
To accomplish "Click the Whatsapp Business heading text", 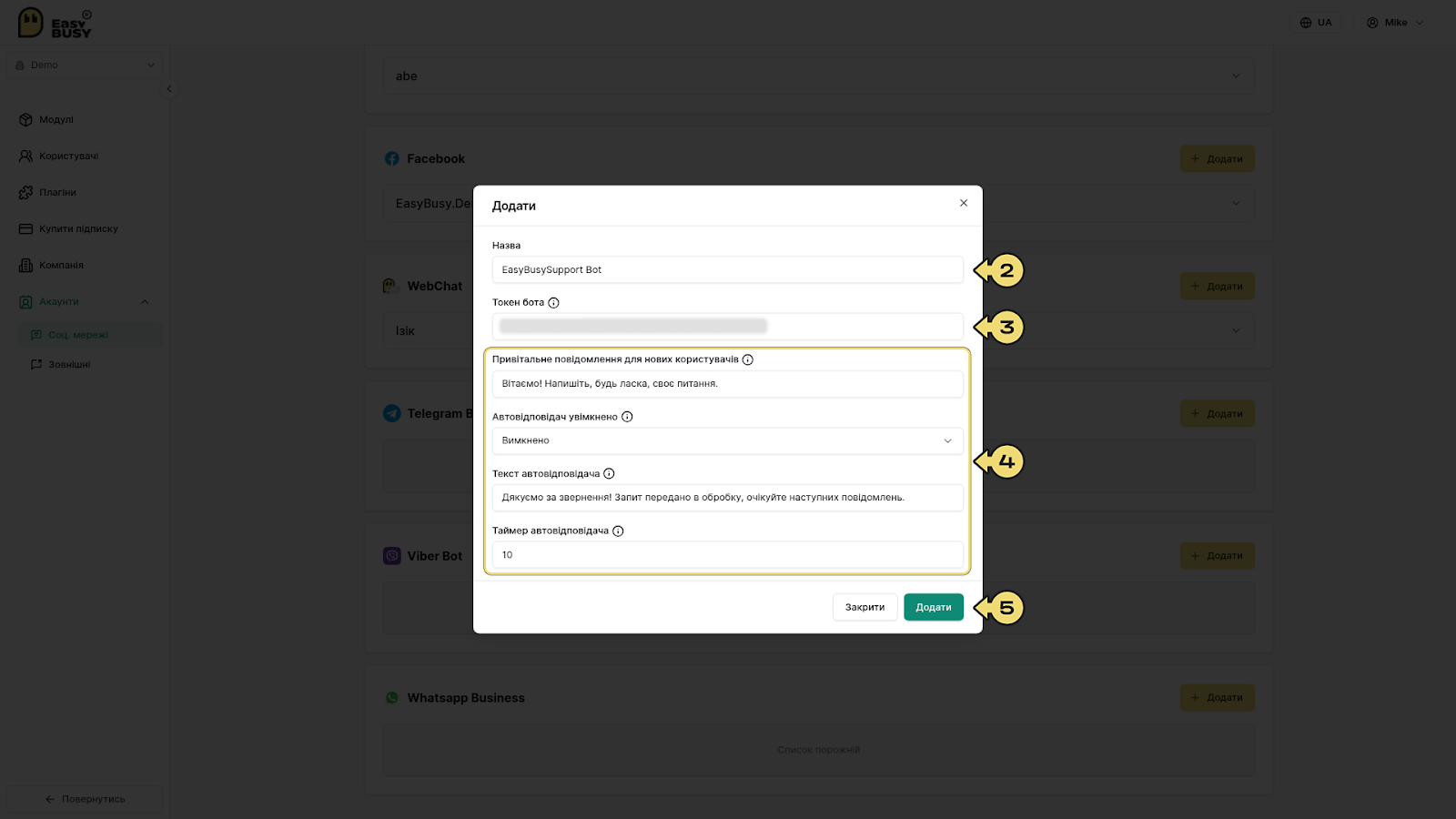I will [x=466, y=698].
